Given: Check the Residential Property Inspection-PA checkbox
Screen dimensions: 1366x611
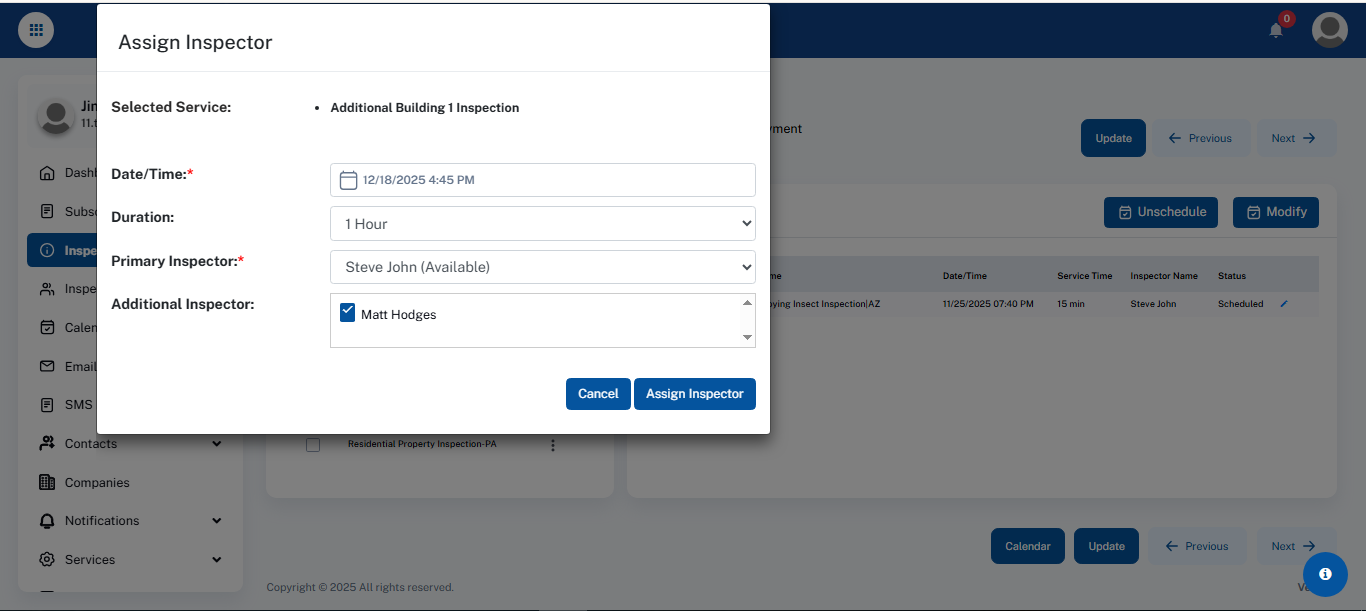Looking at the screenshot, I should (313, 445).
